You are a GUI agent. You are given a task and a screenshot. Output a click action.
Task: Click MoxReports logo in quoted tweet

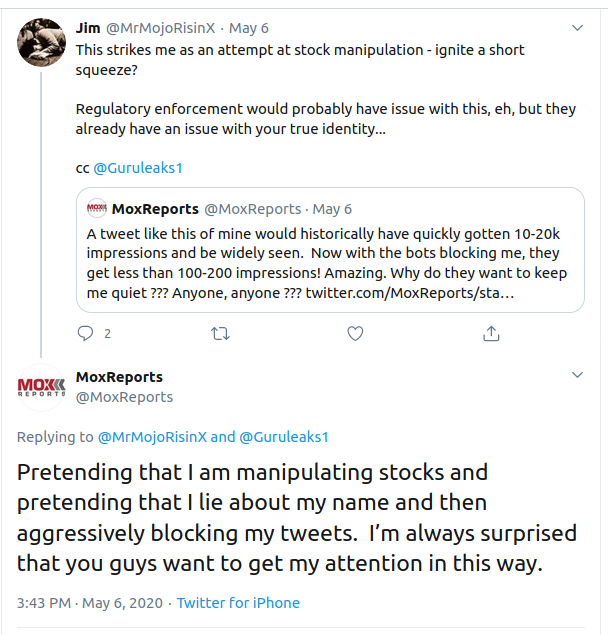click(97, 209)
